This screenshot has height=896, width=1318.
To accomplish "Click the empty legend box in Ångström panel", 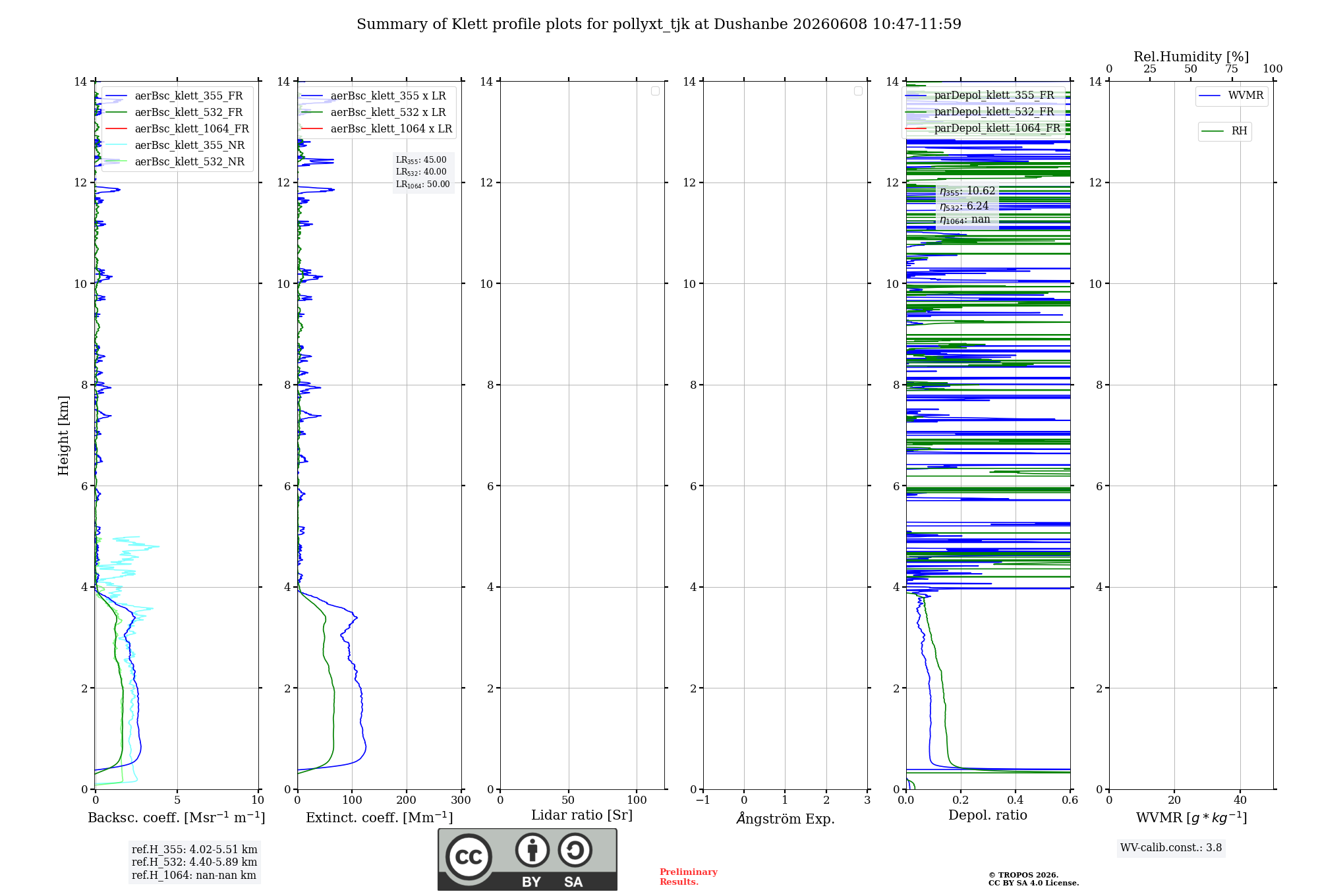I will click(858, 91).
